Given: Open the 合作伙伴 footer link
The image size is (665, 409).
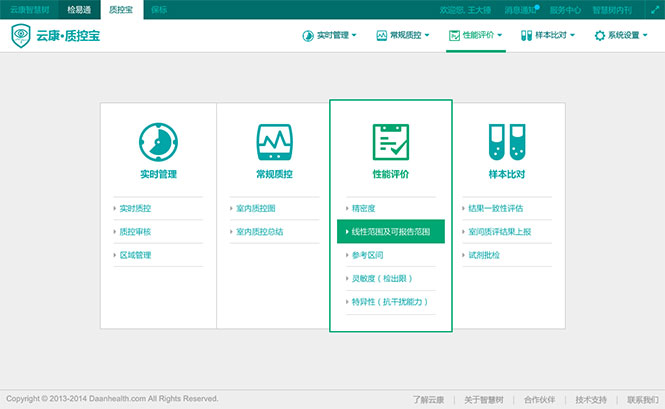Looking at the screenshot, I should tap(539, 400).
